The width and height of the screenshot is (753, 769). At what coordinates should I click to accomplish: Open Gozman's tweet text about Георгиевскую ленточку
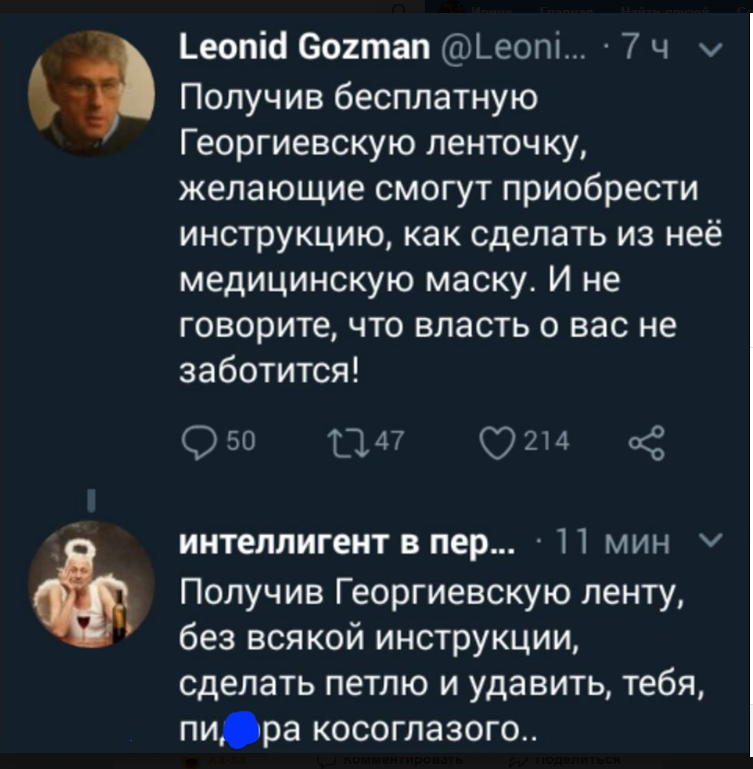tap(450, 233)
